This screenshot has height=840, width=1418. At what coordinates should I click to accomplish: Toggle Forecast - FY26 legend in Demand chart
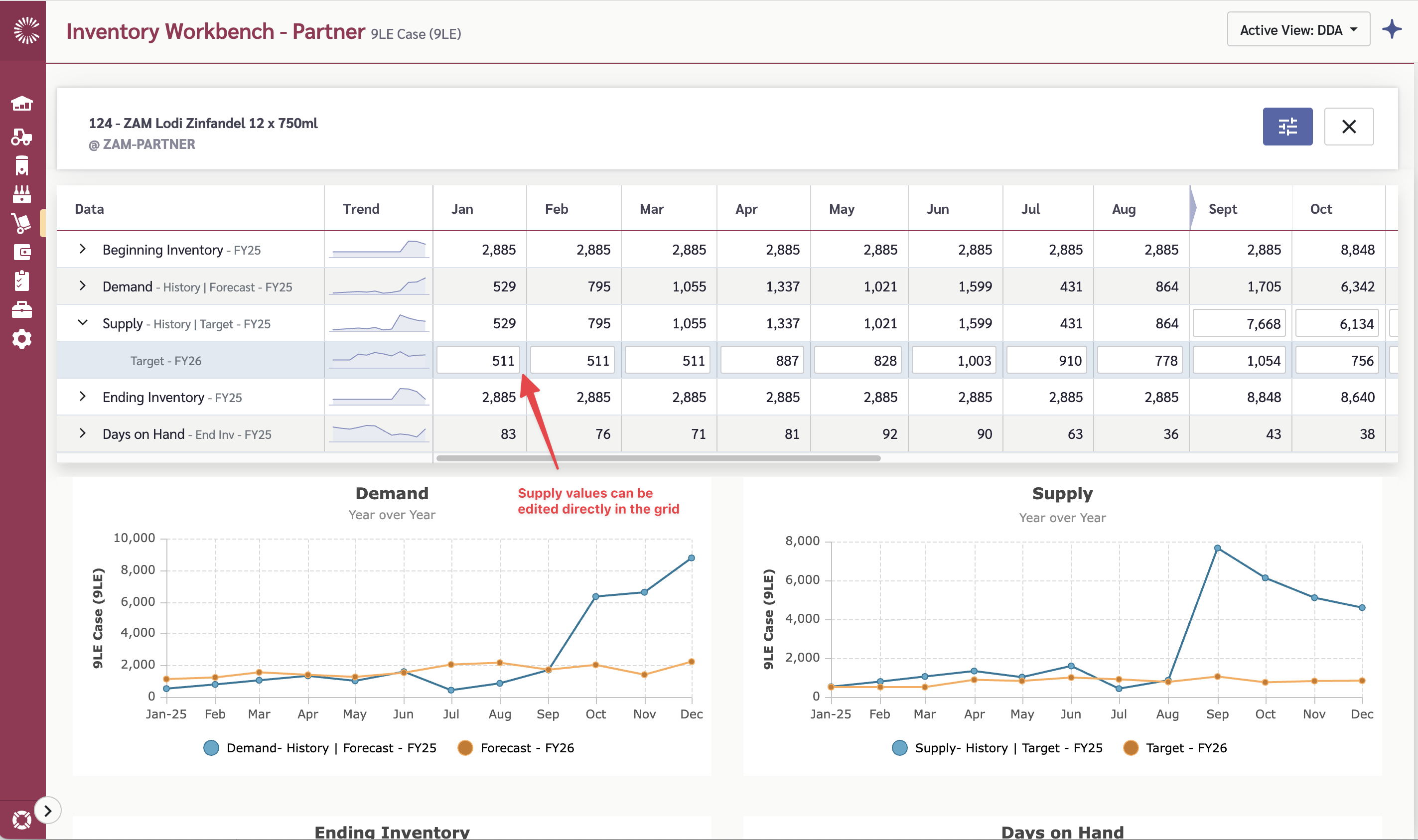point(516,748)
